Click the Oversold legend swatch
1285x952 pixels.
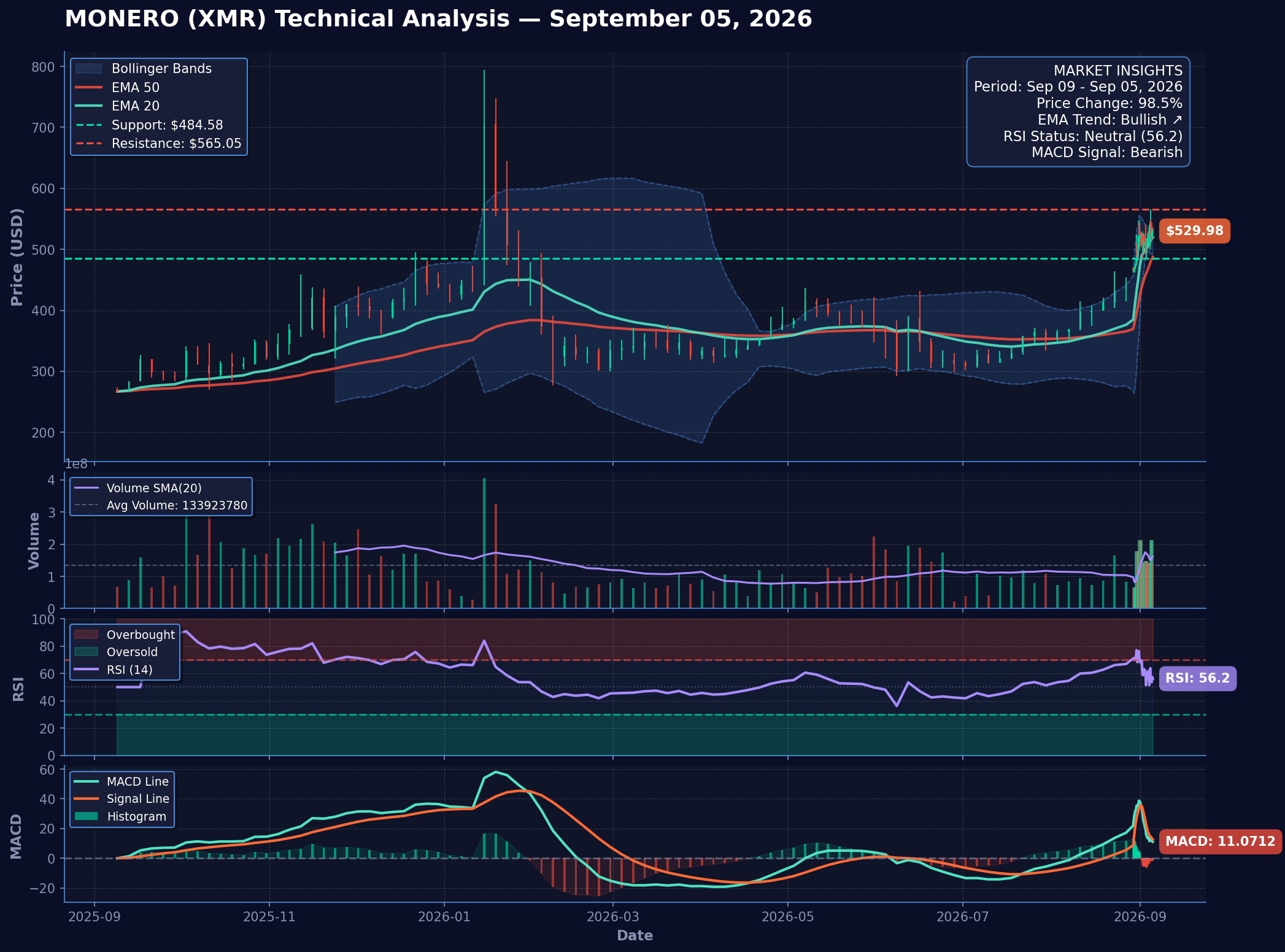click(x=87, y=652)
